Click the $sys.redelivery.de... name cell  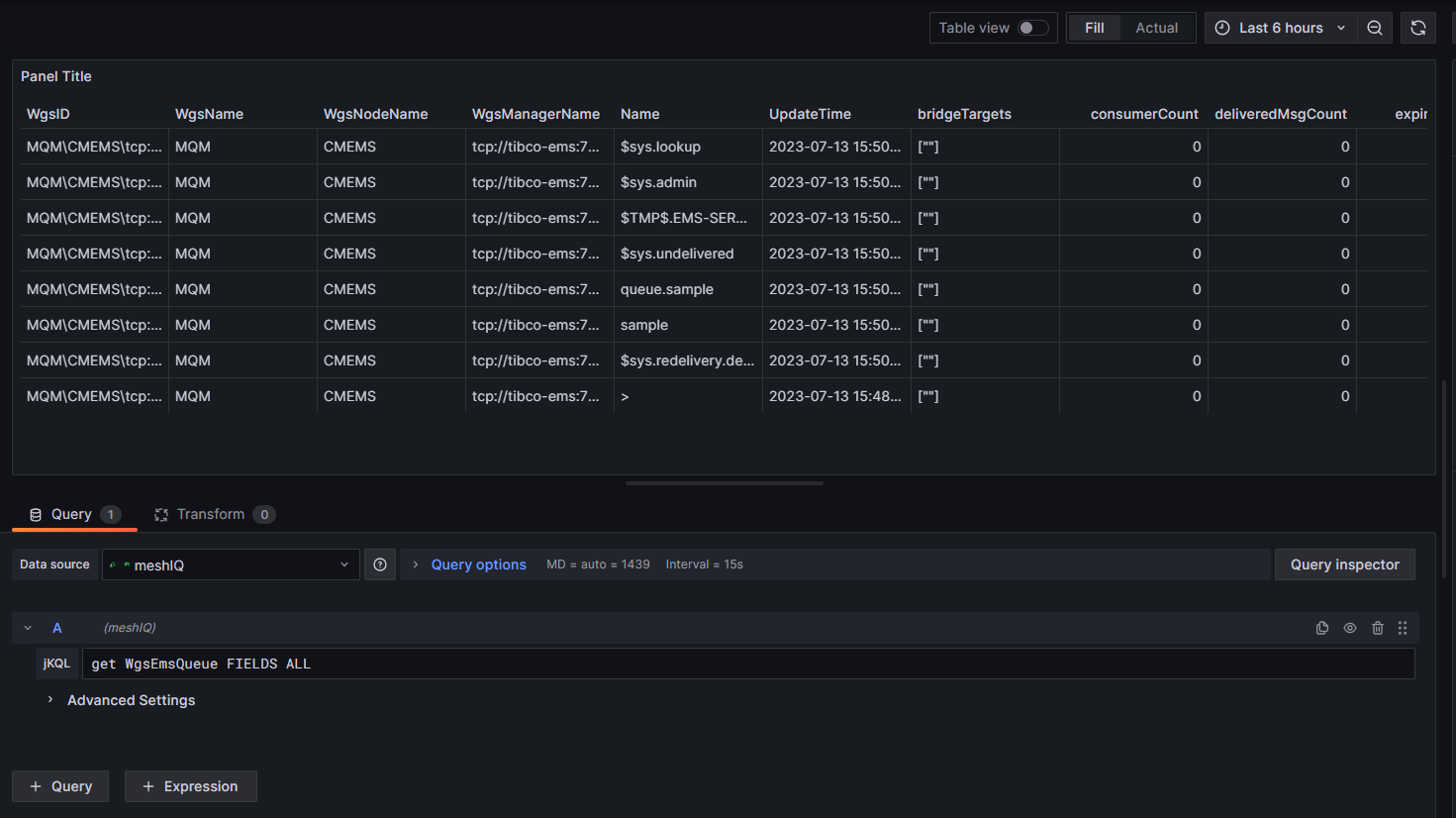(688, 360)
